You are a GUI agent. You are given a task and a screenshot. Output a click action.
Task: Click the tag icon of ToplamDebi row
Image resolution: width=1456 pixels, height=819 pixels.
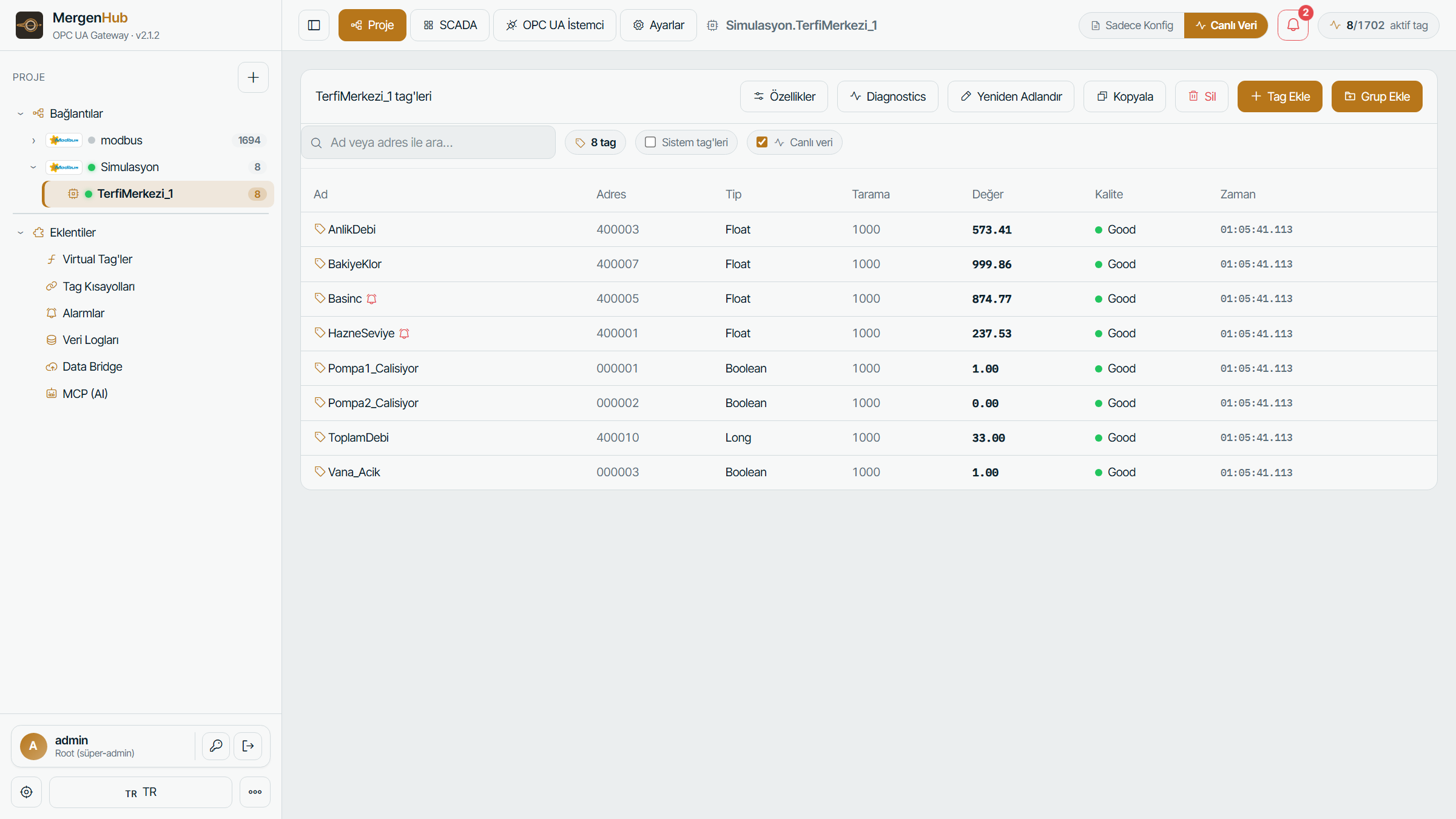(320, 437)
